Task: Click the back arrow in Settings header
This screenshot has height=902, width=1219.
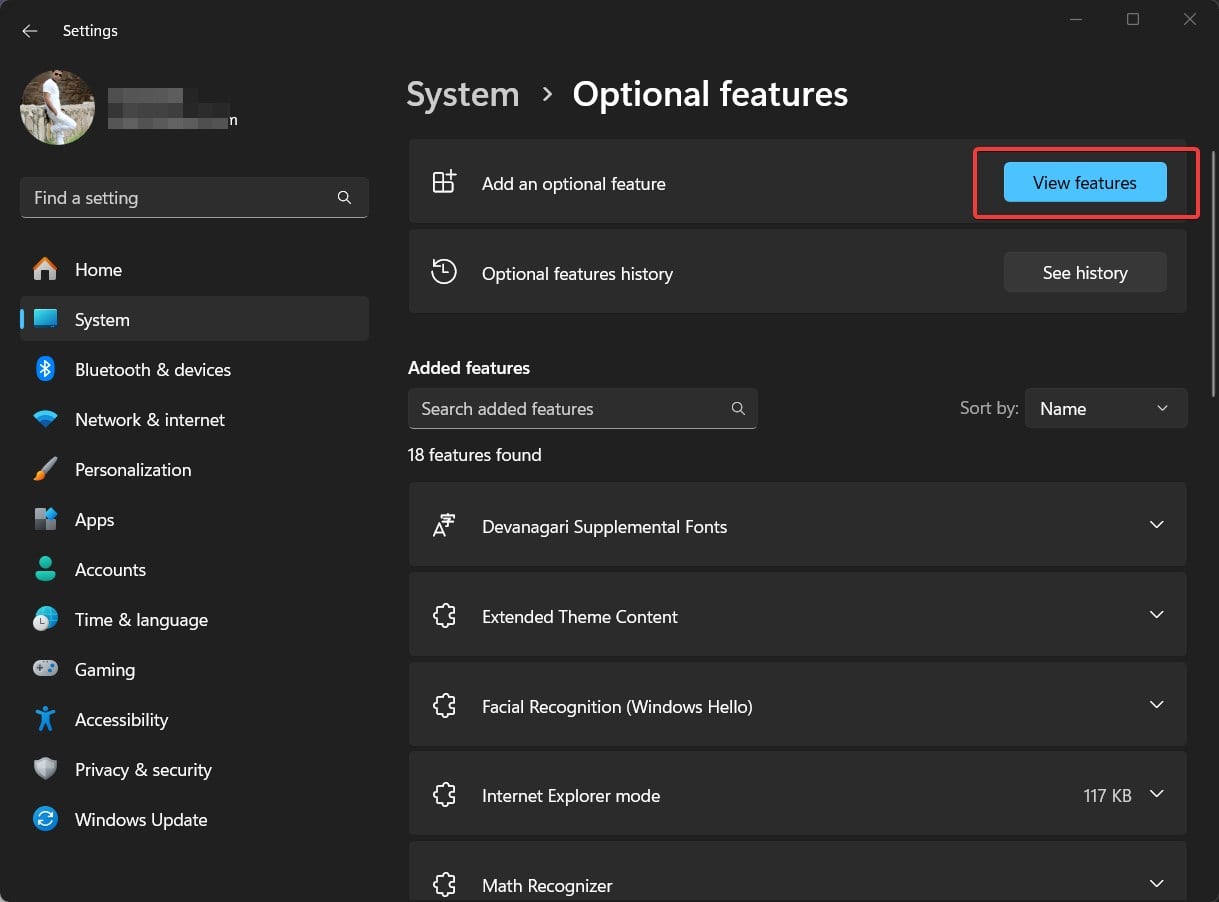Action: pyautogui.click(x=30, y=31)
